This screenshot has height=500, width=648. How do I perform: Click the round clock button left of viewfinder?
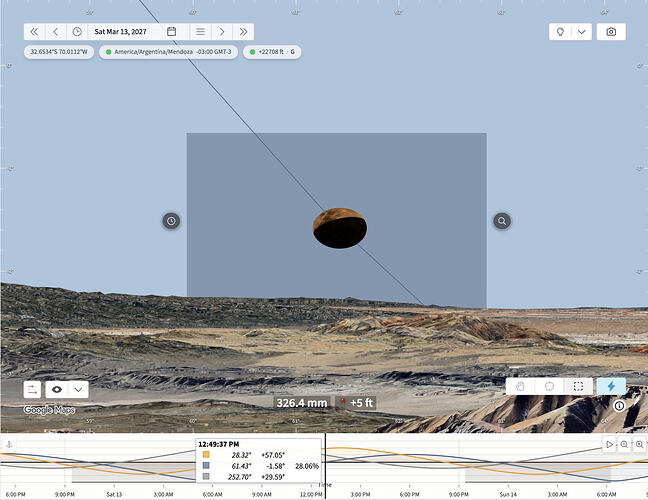[171, 221]
